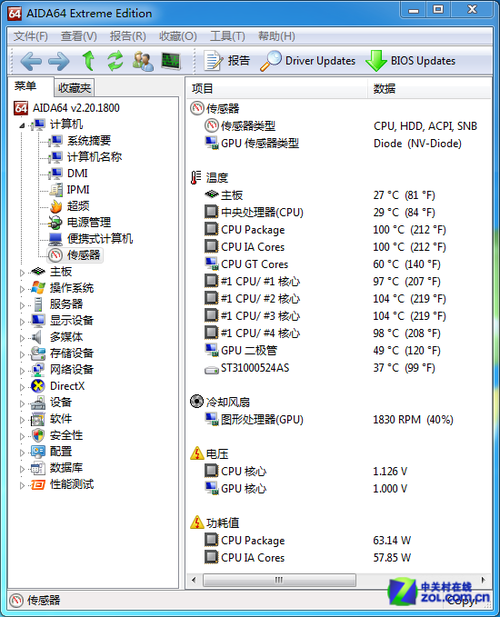The image size is (500, 617).
Task: Click the 安全性 shield icon
Action: click(38, 436)
